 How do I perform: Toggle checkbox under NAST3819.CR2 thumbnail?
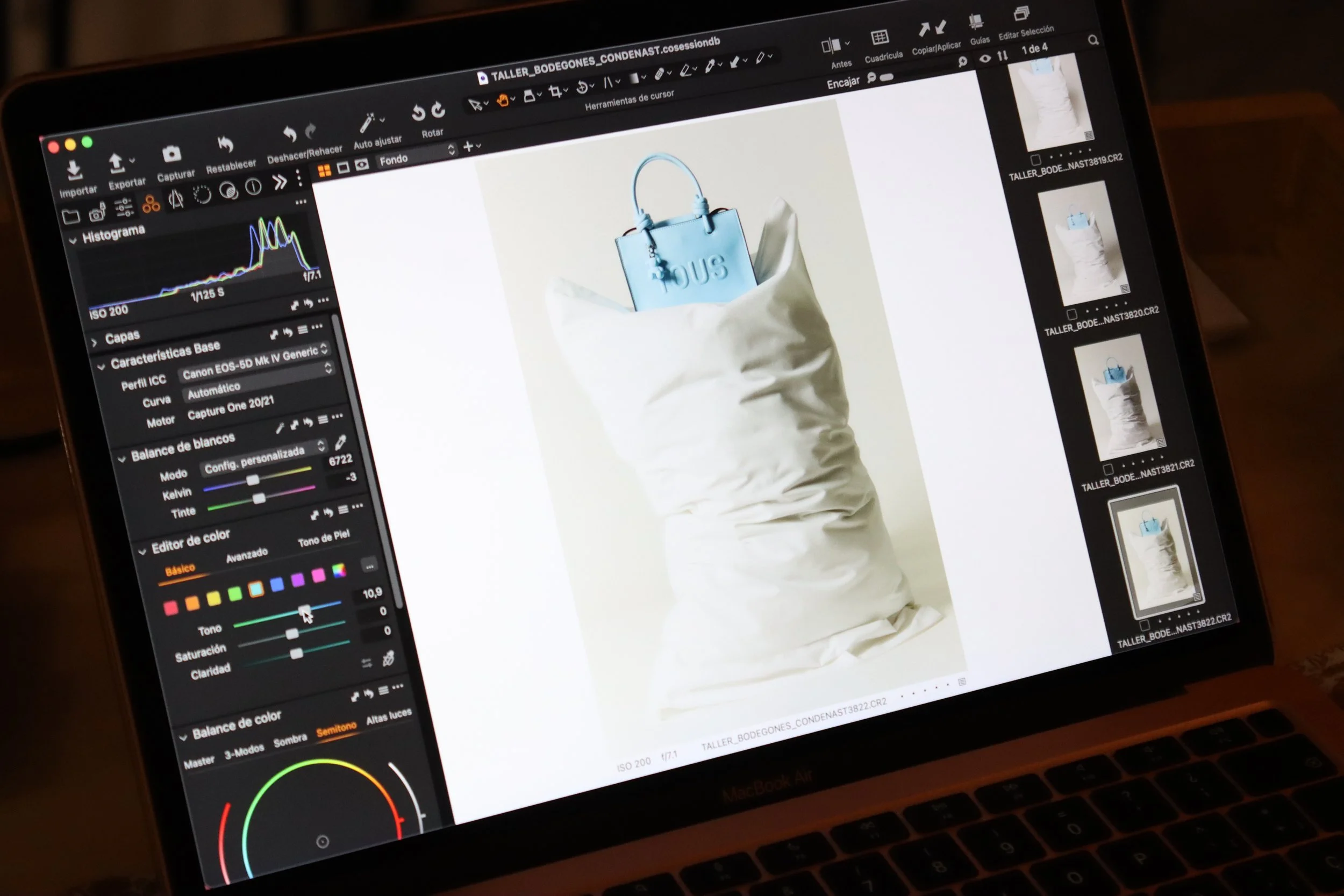(1035, 160)
